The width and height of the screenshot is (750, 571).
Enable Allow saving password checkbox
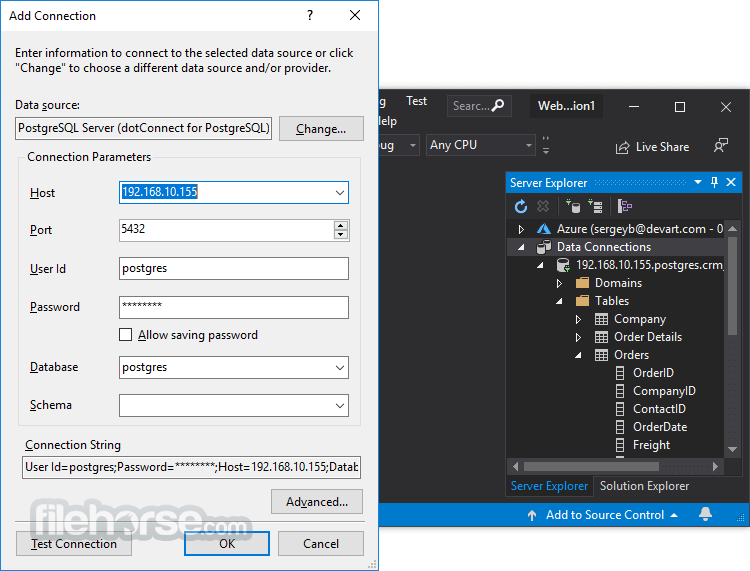pos(125,335)
